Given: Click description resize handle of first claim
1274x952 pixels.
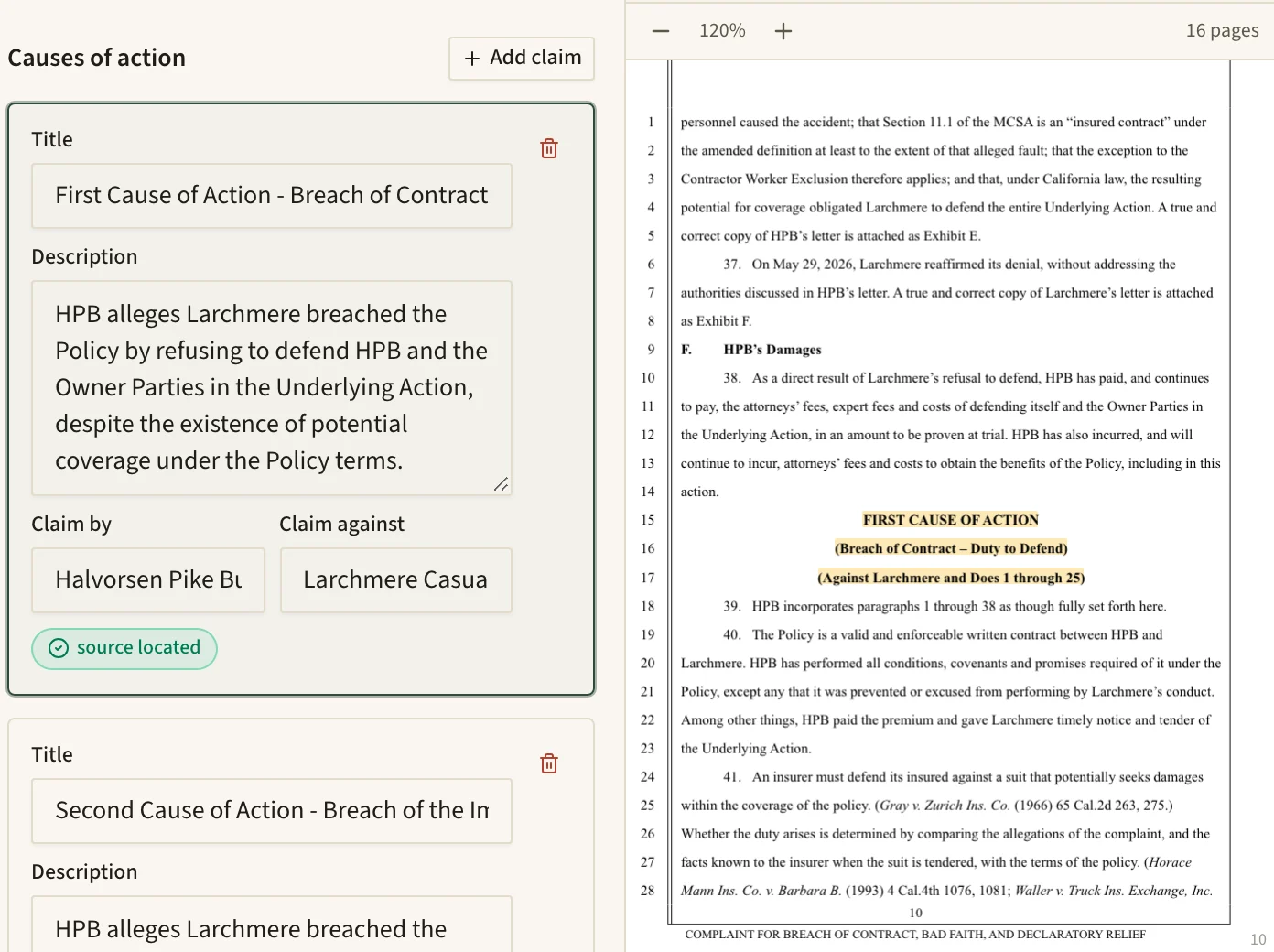Looking at the screenshot, I should coord(501,484).
